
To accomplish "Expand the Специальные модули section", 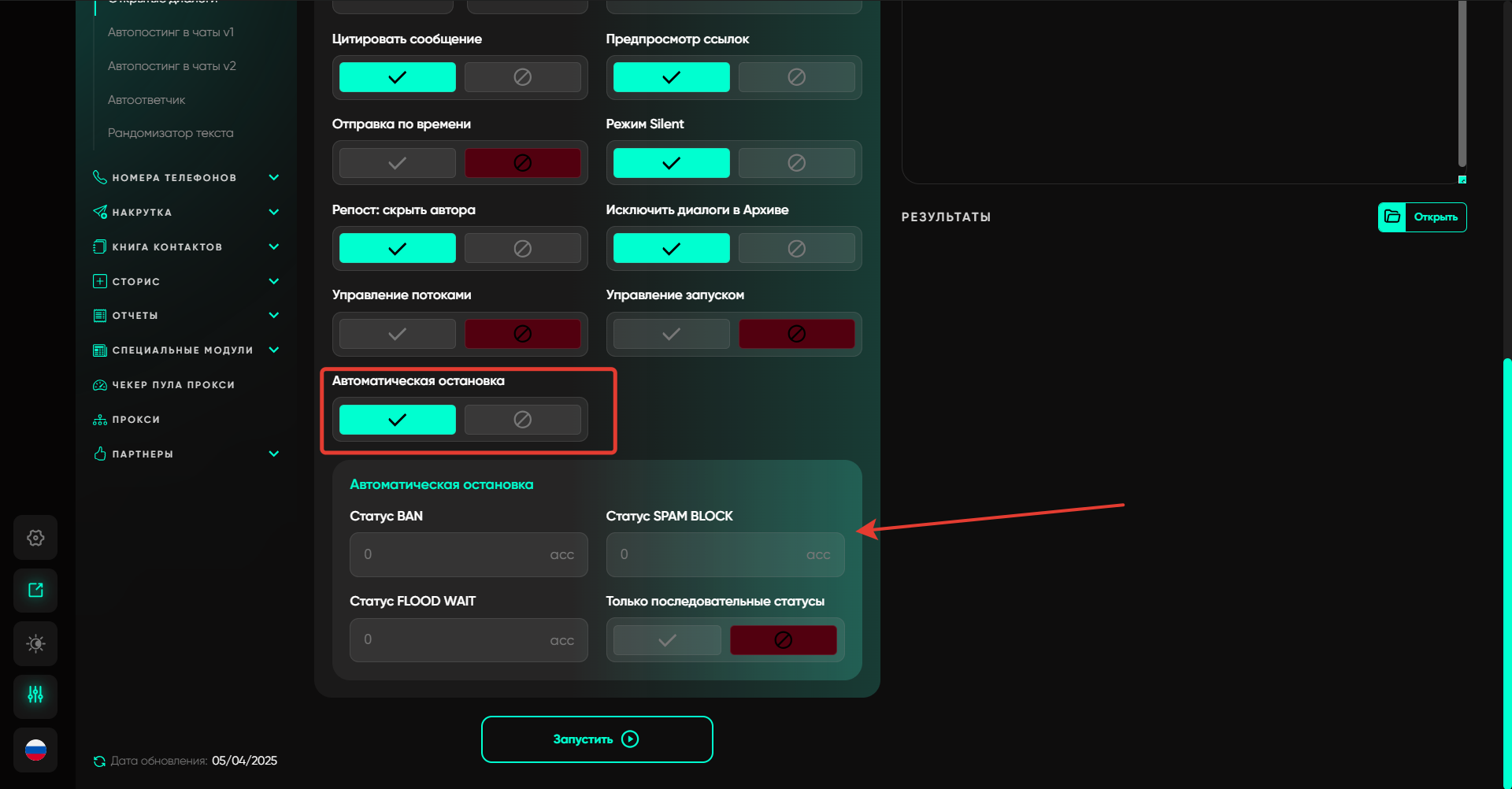I will point(273,350).
